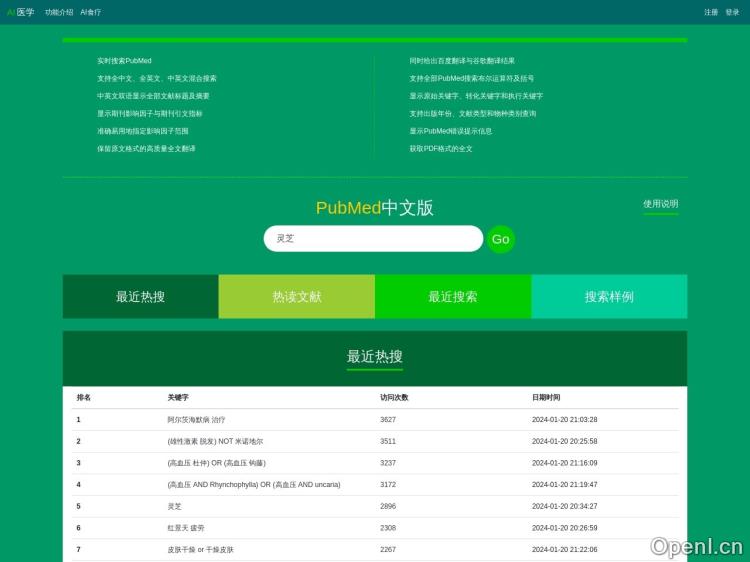Click timestamp 2024-01-20 20:26:59
This screenshot has height=562, width=750.
(x=564, y=528)
